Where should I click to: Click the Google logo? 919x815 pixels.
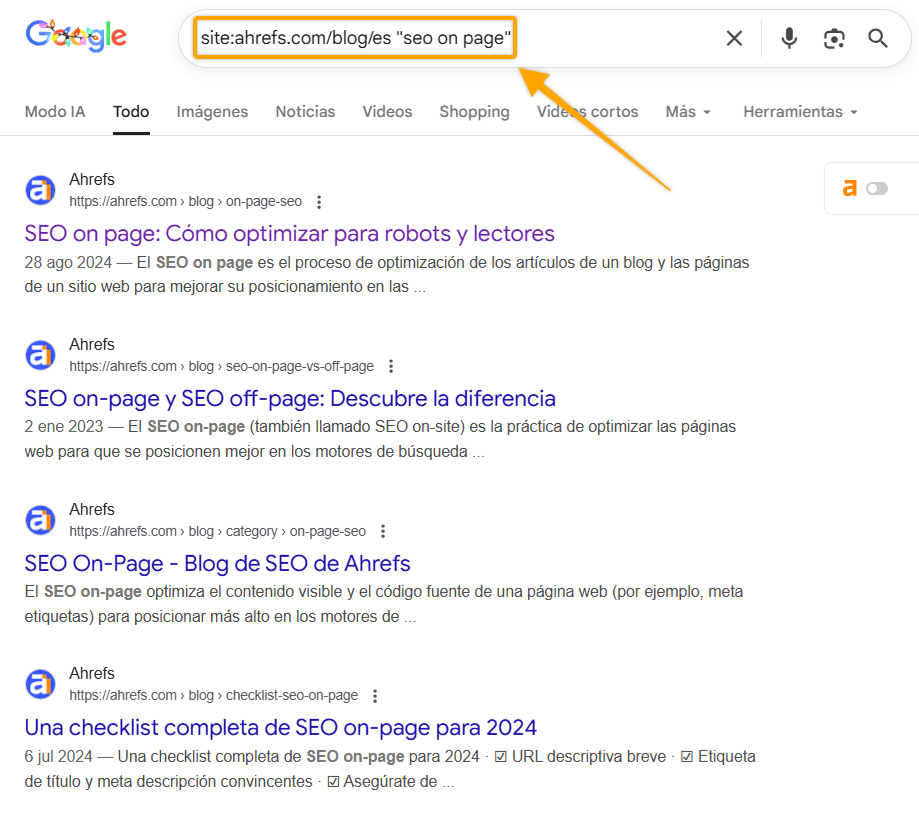click(x=75, y=36)
